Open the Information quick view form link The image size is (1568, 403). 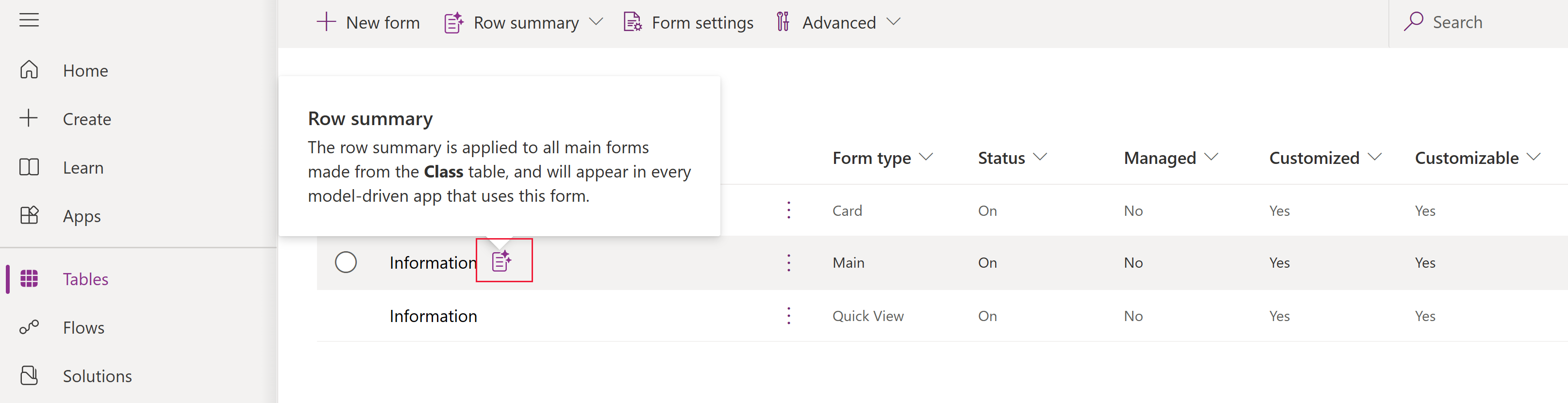[x=433, y=316]
